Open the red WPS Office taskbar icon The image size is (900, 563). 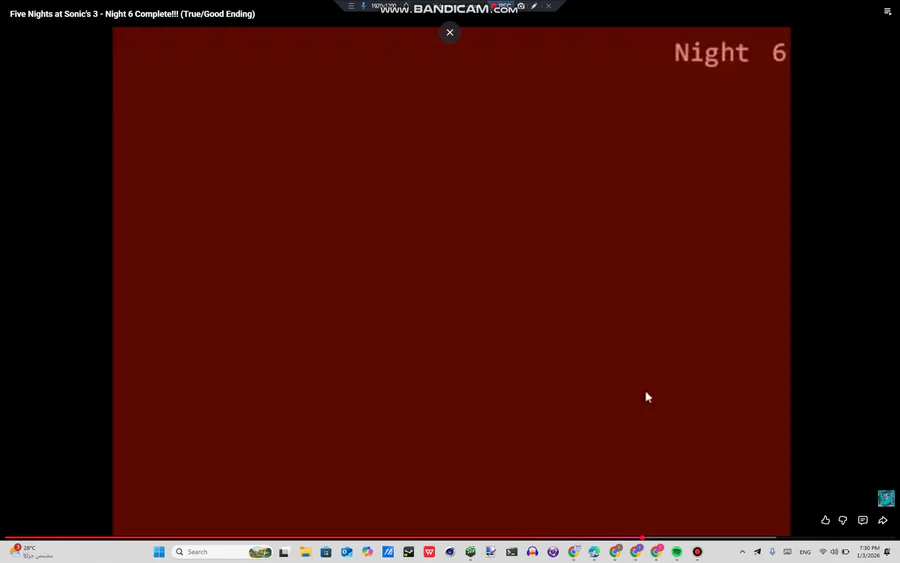[429, 552]
